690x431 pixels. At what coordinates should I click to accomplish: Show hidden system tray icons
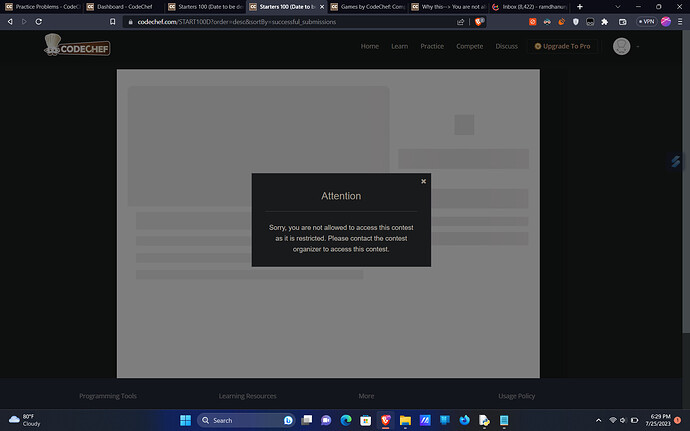point(598,420)
